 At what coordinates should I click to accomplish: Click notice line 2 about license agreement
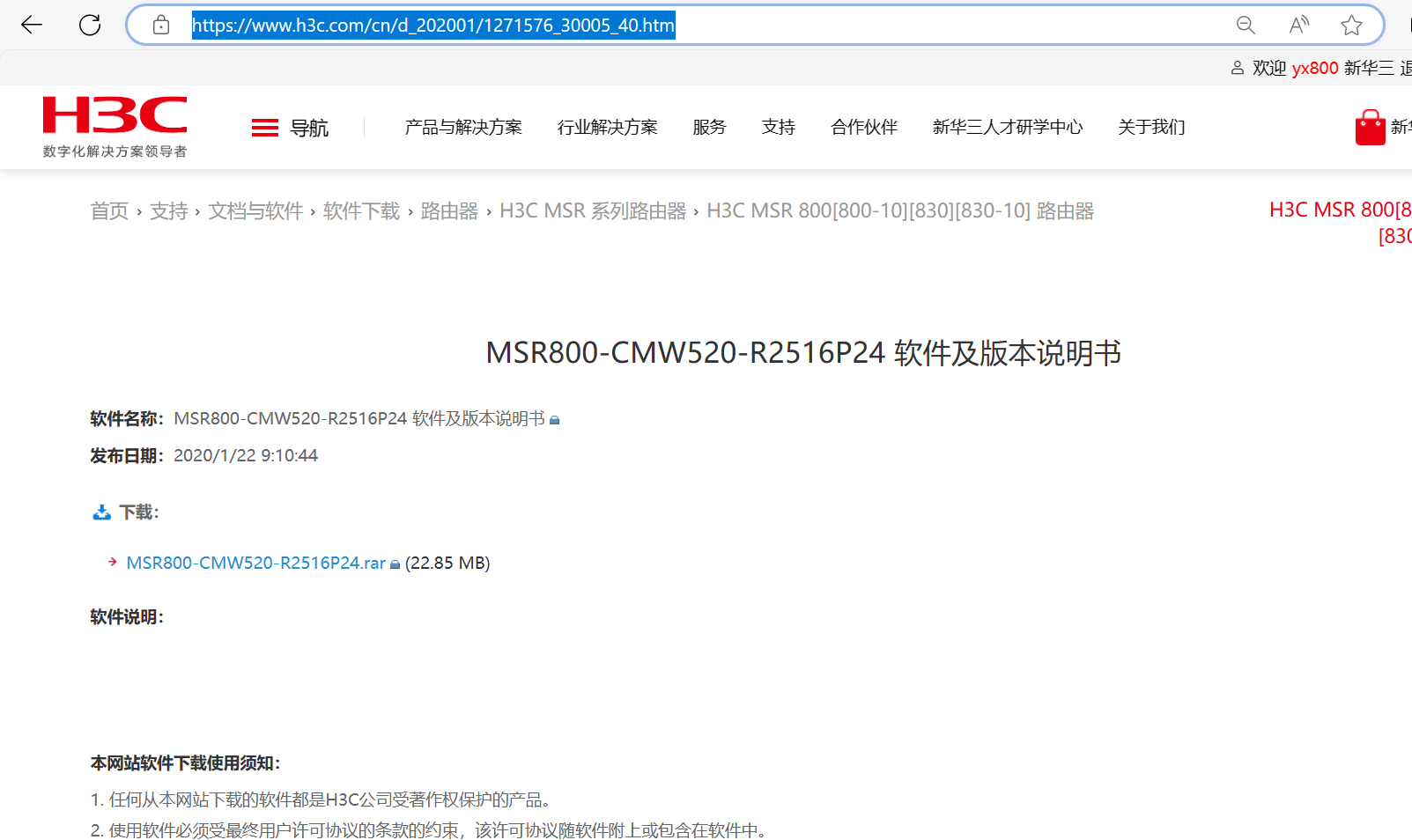pos(432,830)
